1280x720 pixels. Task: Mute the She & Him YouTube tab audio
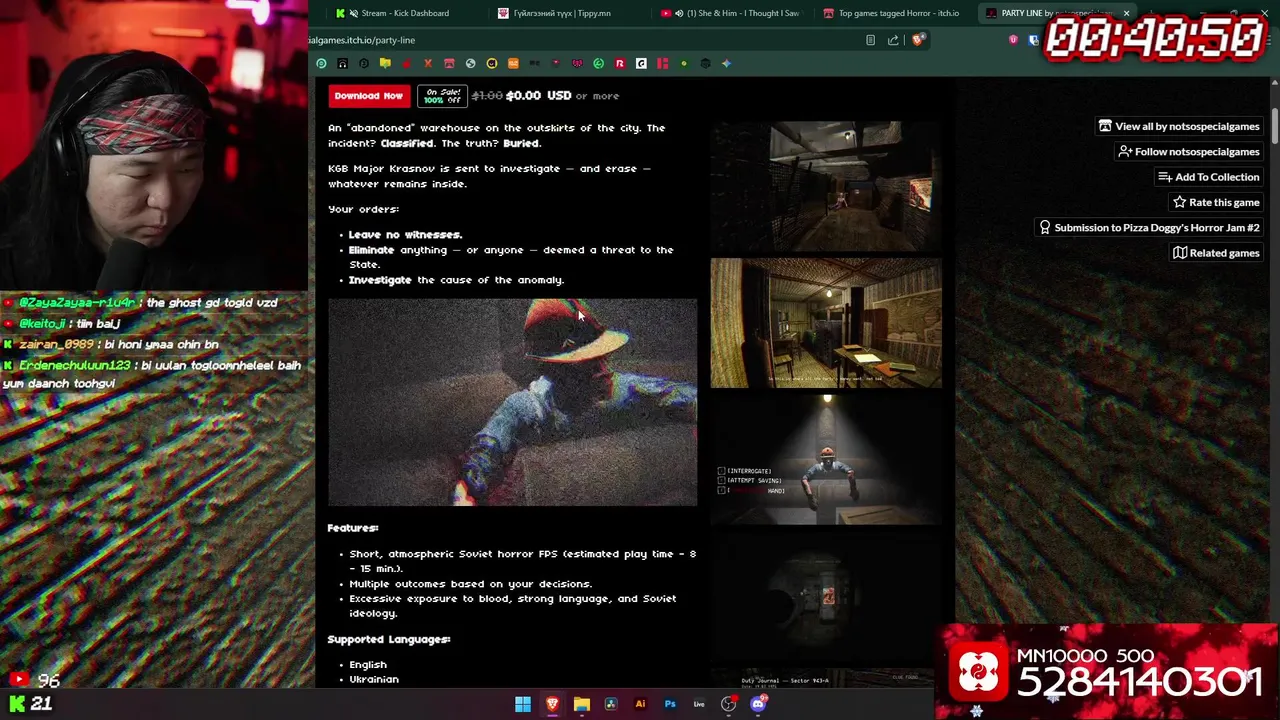[679, 13]
